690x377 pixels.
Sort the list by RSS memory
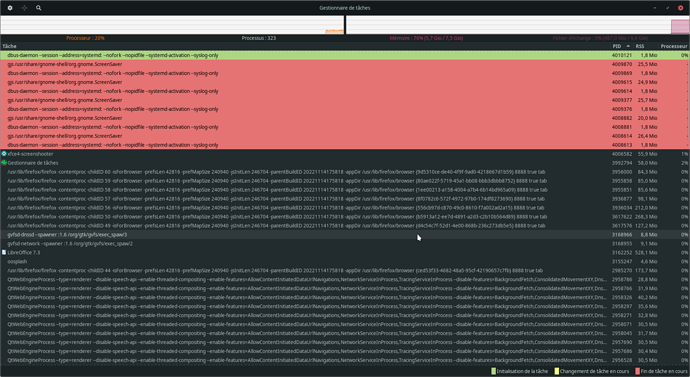coord(646,46)
